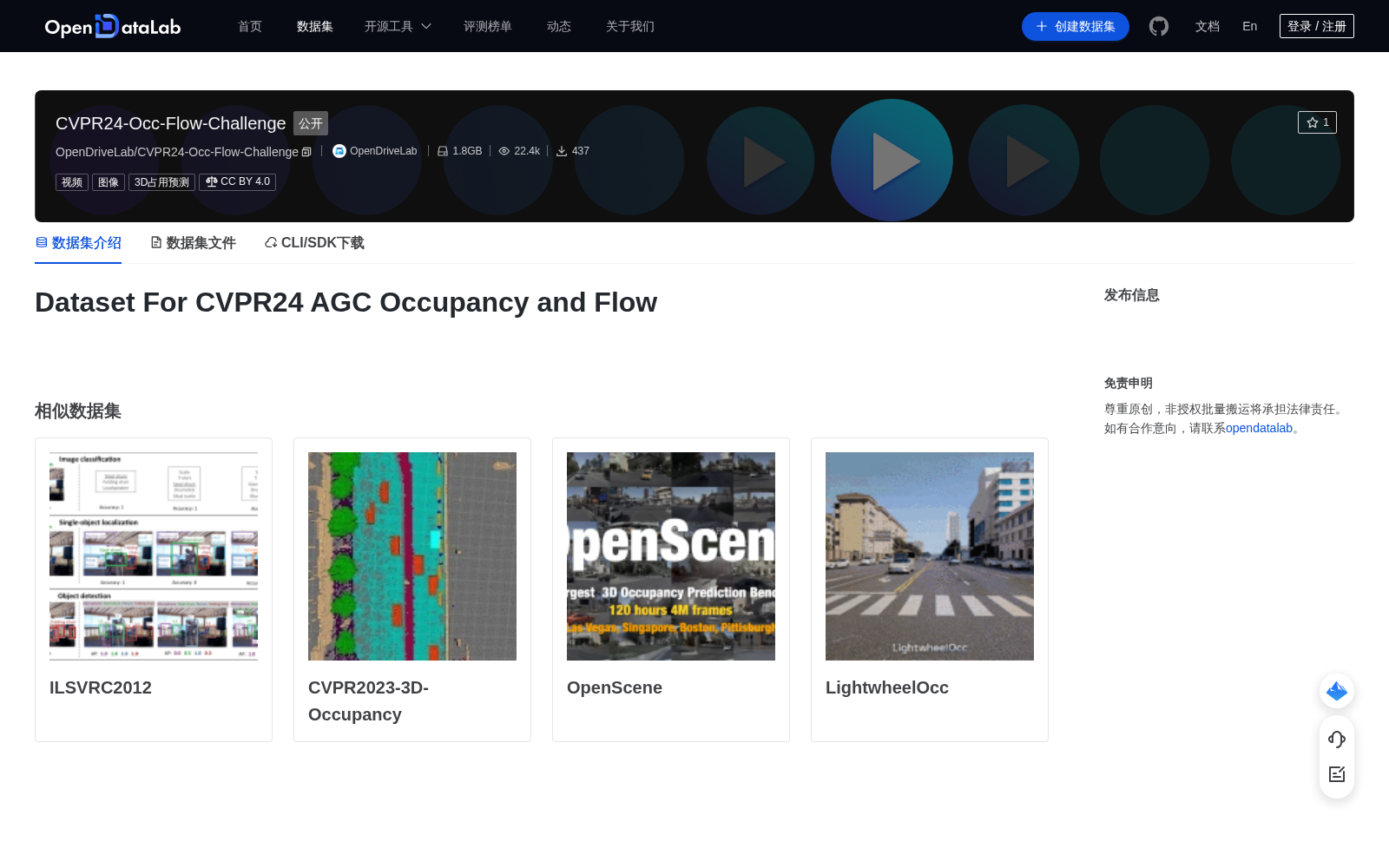The height and width of the screenshot is (868, 1389).
Task: Open the ILSVRC2012 dataset thumbnail
Action: tap(154, 556)
